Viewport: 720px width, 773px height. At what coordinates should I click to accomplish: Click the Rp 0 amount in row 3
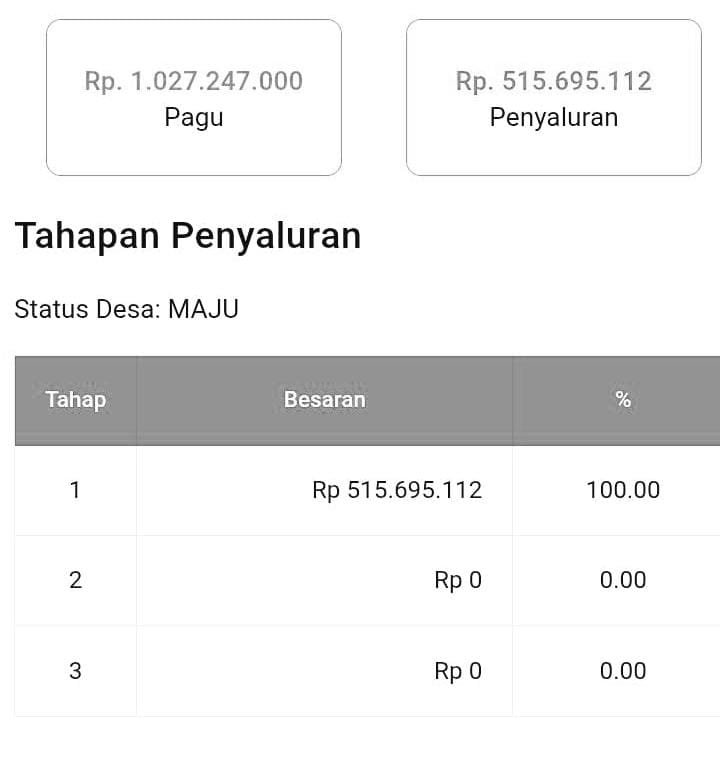(x=458, y=671)
